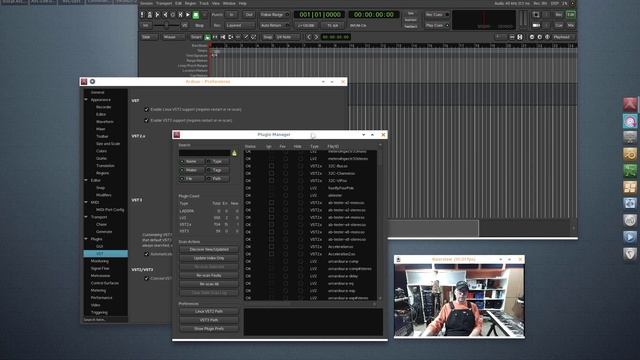Click the Plugin Manager search field
640x360 pixels.
(204, 153)
